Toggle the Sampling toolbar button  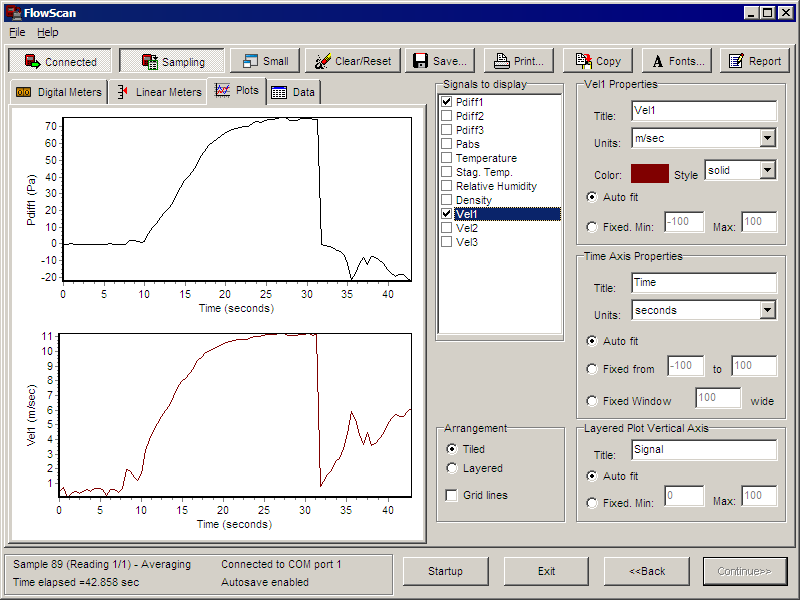(172, 61)
